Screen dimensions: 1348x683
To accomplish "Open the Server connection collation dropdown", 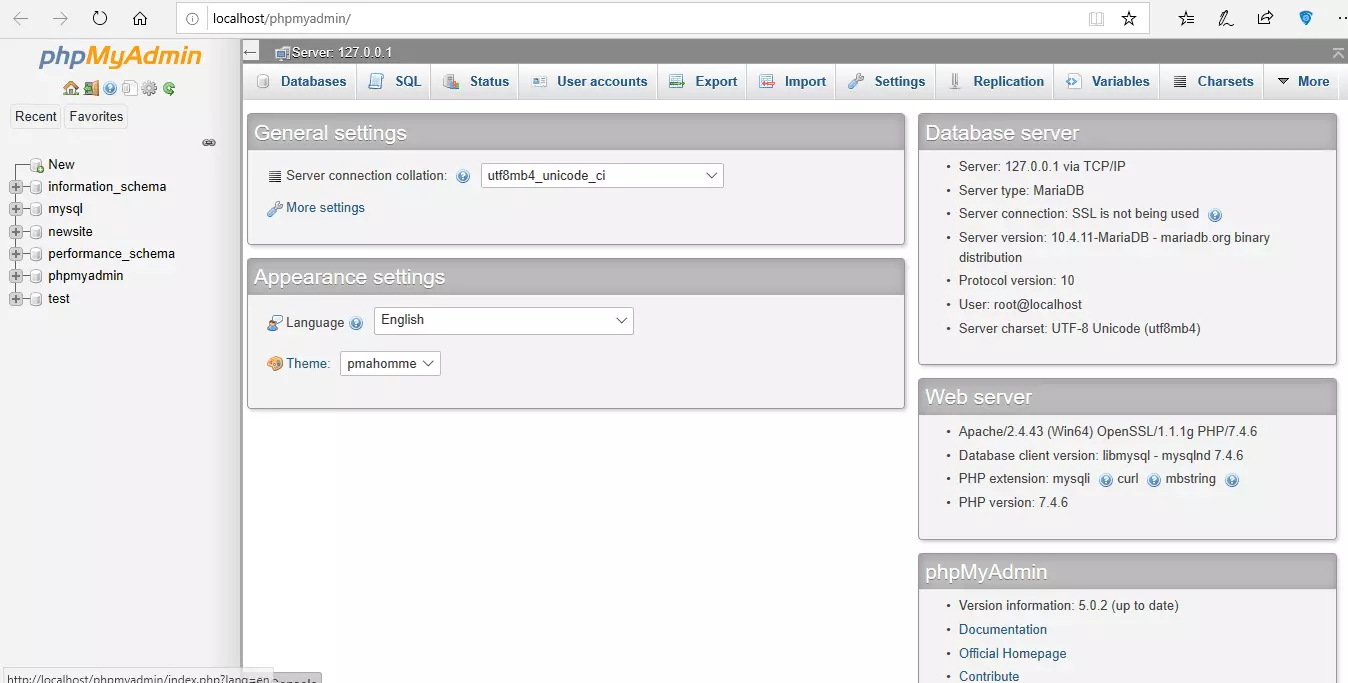I will (x=602, y=175).
